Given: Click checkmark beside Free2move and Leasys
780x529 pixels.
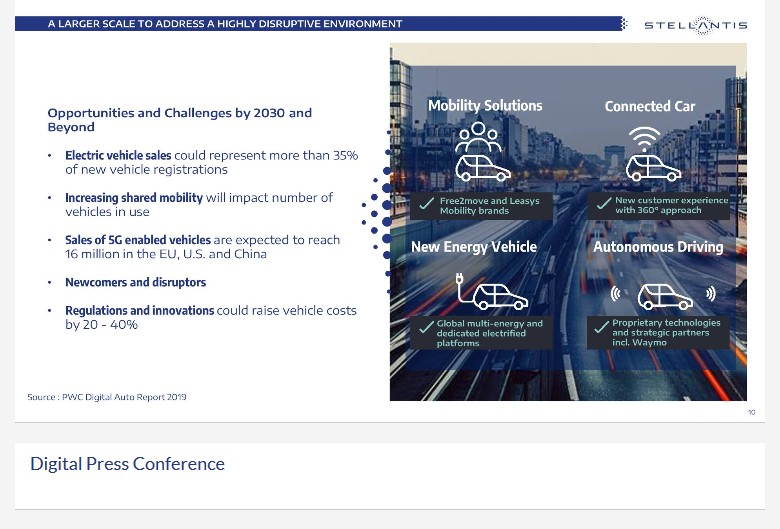Looking at the screenshot, I should tap(426, 205).
